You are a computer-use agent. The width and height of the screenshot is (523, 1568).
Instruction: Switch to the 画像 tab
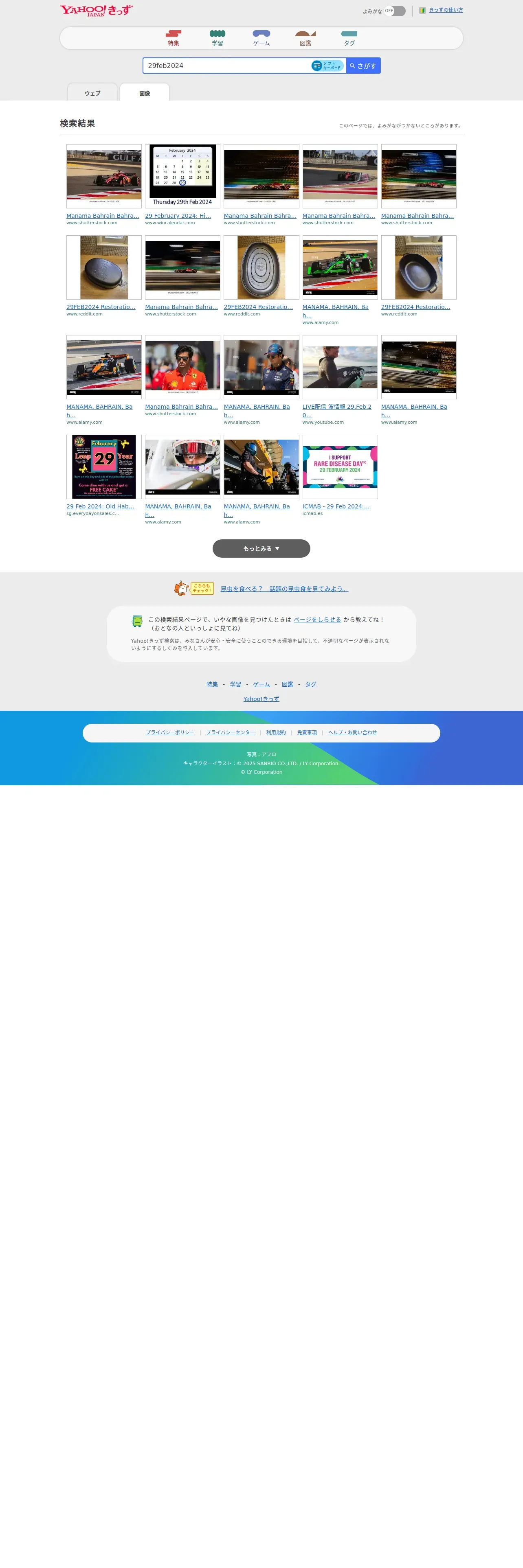144,92
